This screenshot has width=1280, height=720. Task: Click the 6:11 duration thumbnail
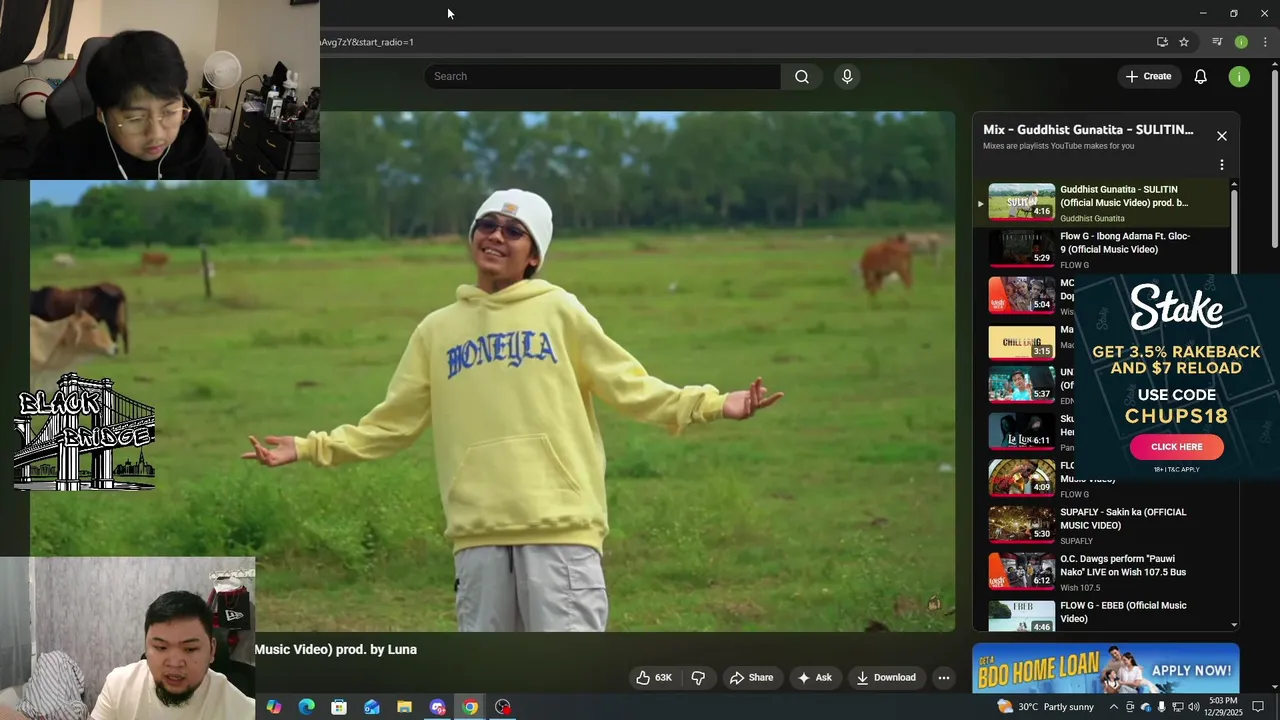point(1022,431)
